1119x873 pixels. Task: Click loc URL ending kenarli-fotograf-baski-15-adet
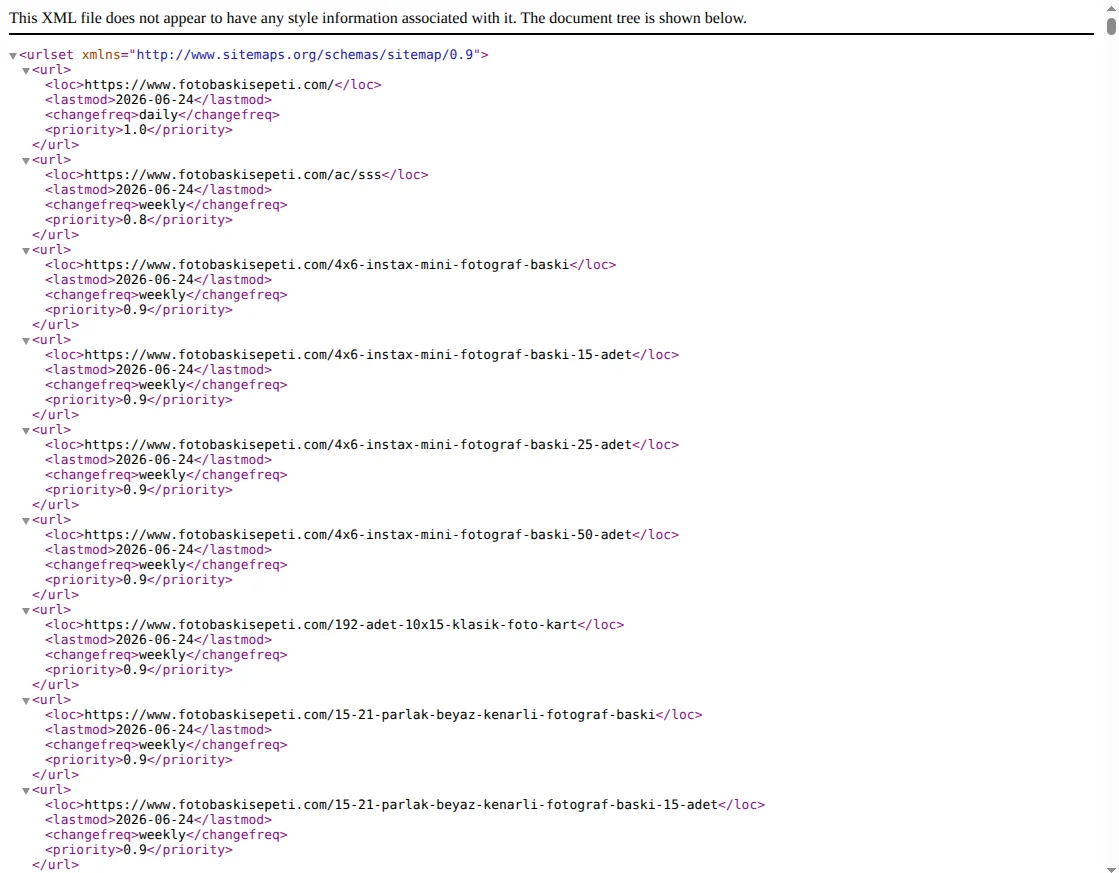coord(401,804)
